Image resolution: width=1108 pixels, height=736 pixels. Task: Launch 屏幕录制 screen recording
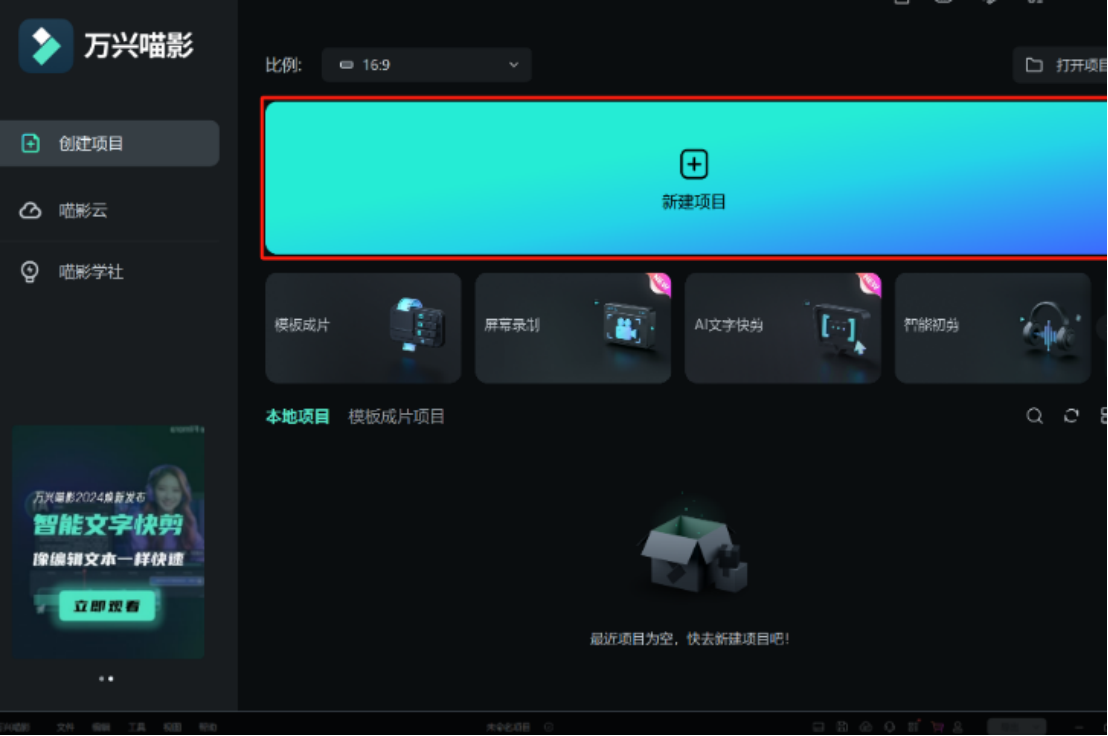[x=573, y=328]
